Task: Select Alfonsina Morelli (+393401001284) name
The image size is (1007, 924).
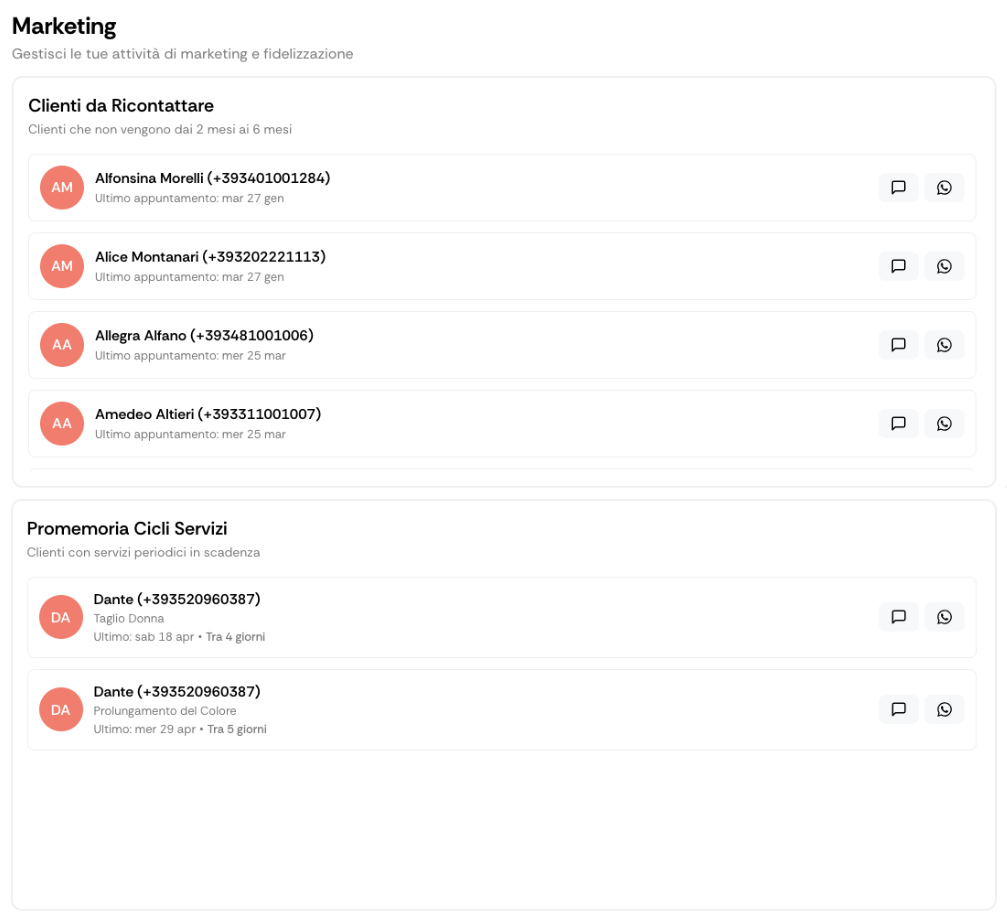Action: click(x=213, y=178)
